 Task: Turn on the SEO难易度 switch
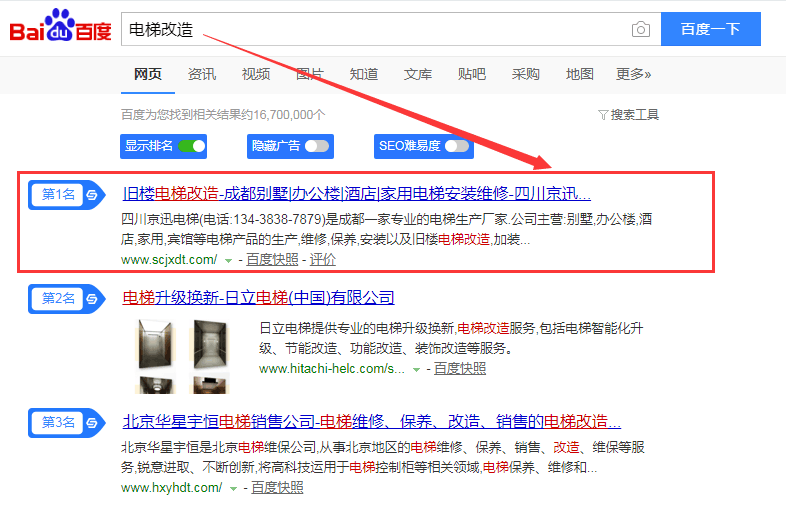point(457,146)
